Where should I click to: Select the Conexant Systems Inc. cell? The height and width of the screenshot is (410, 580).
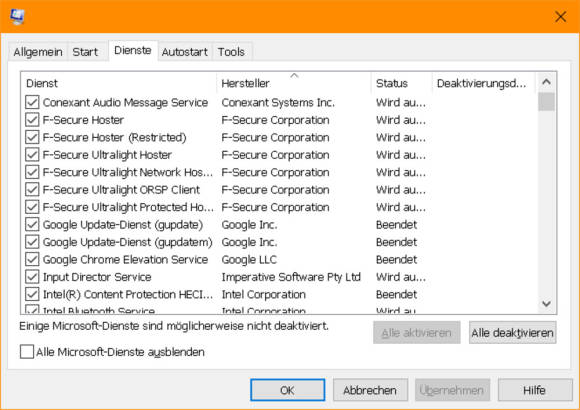click(x=278, y=102)
